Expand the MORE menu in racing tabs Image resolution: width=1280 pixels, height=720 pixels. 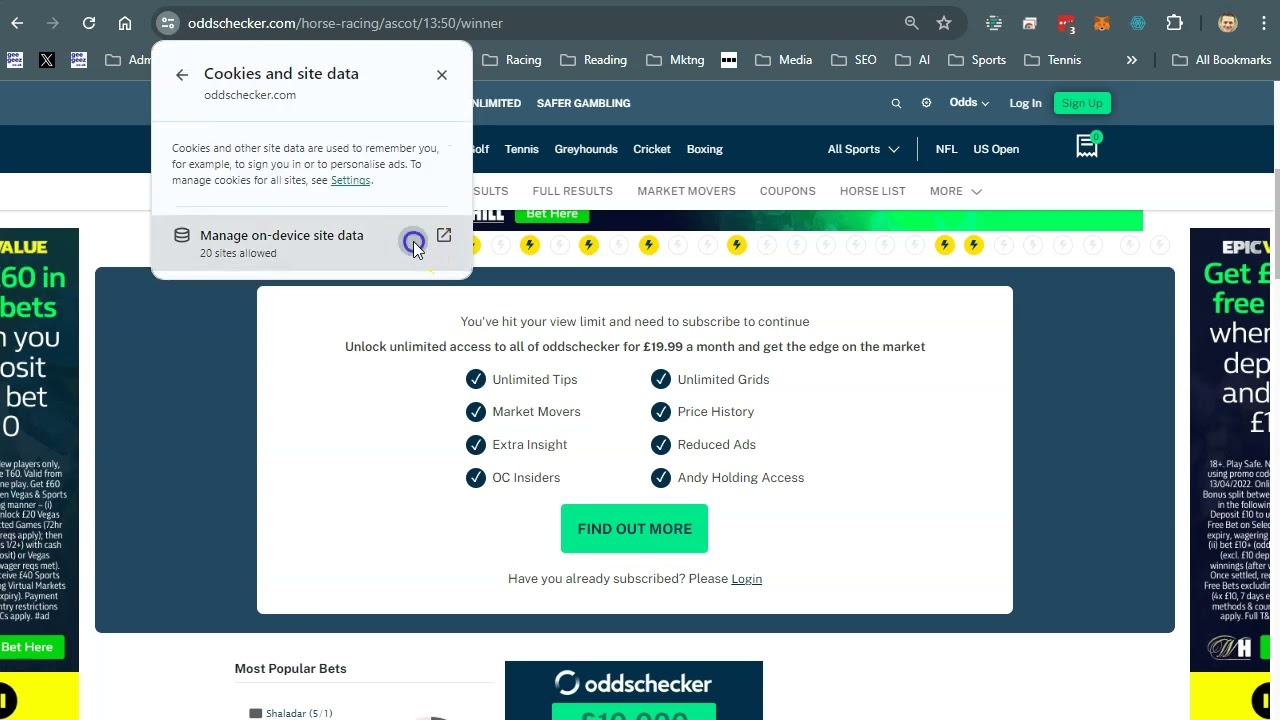click(x=955, y=191)
